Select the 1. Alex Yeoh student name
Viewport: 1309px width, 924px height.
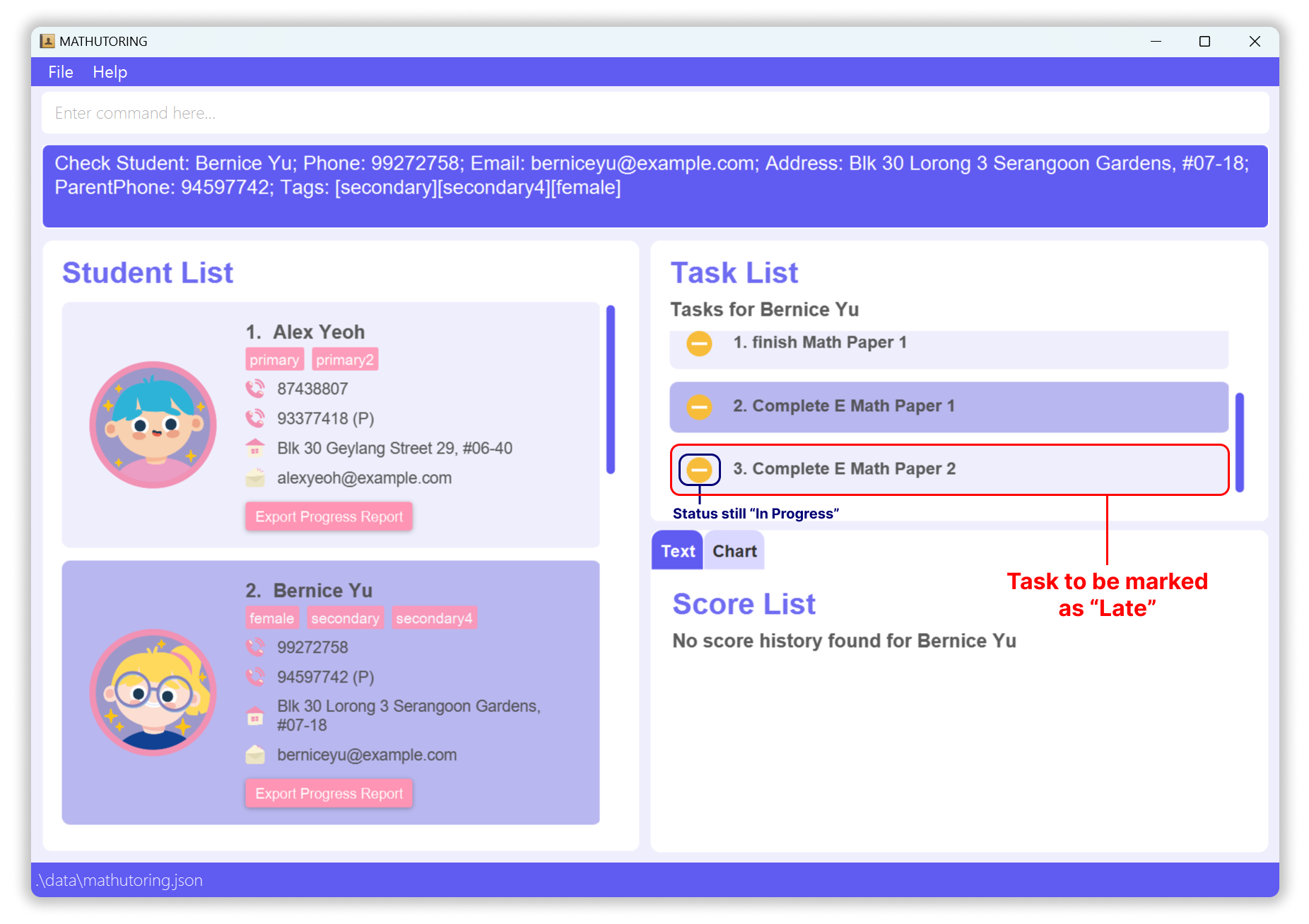(305, 332)
